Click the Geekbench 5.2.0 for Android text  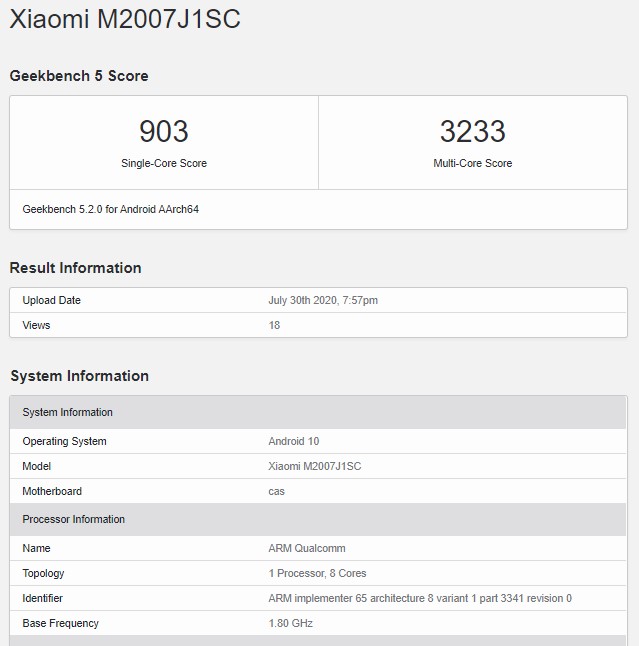coord(110,210)
